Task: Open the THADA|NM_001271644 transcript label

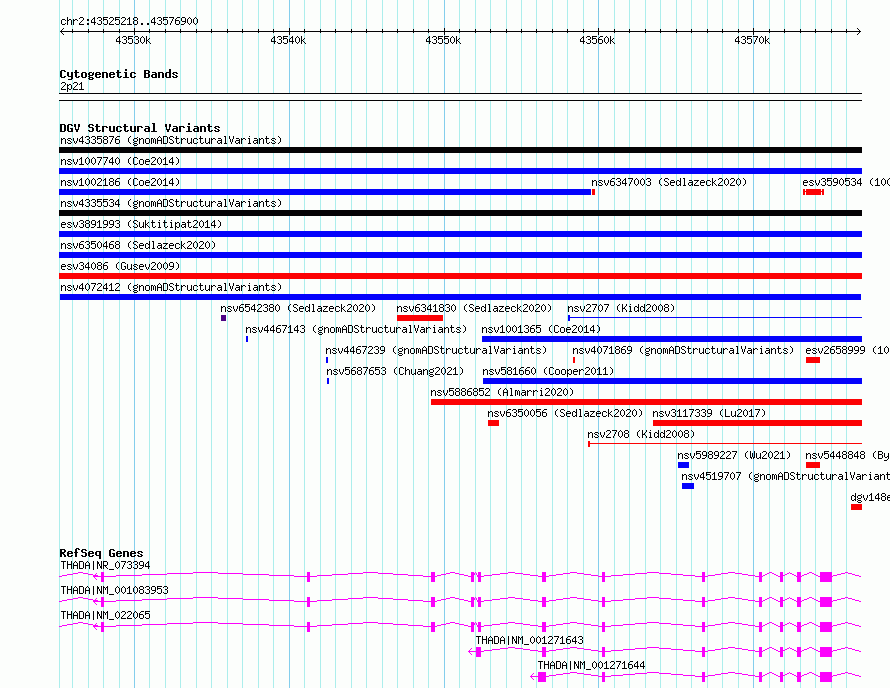Action: click(x=591, y=665)
